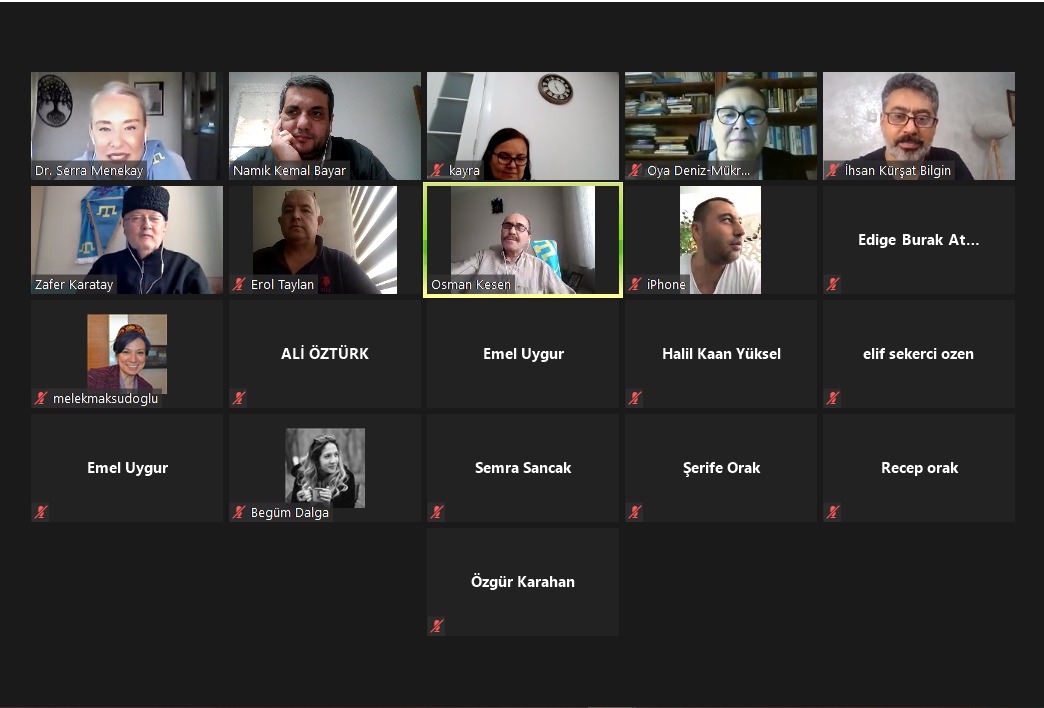Select the elif sekerci ozen participant tile

pos(919,354)
